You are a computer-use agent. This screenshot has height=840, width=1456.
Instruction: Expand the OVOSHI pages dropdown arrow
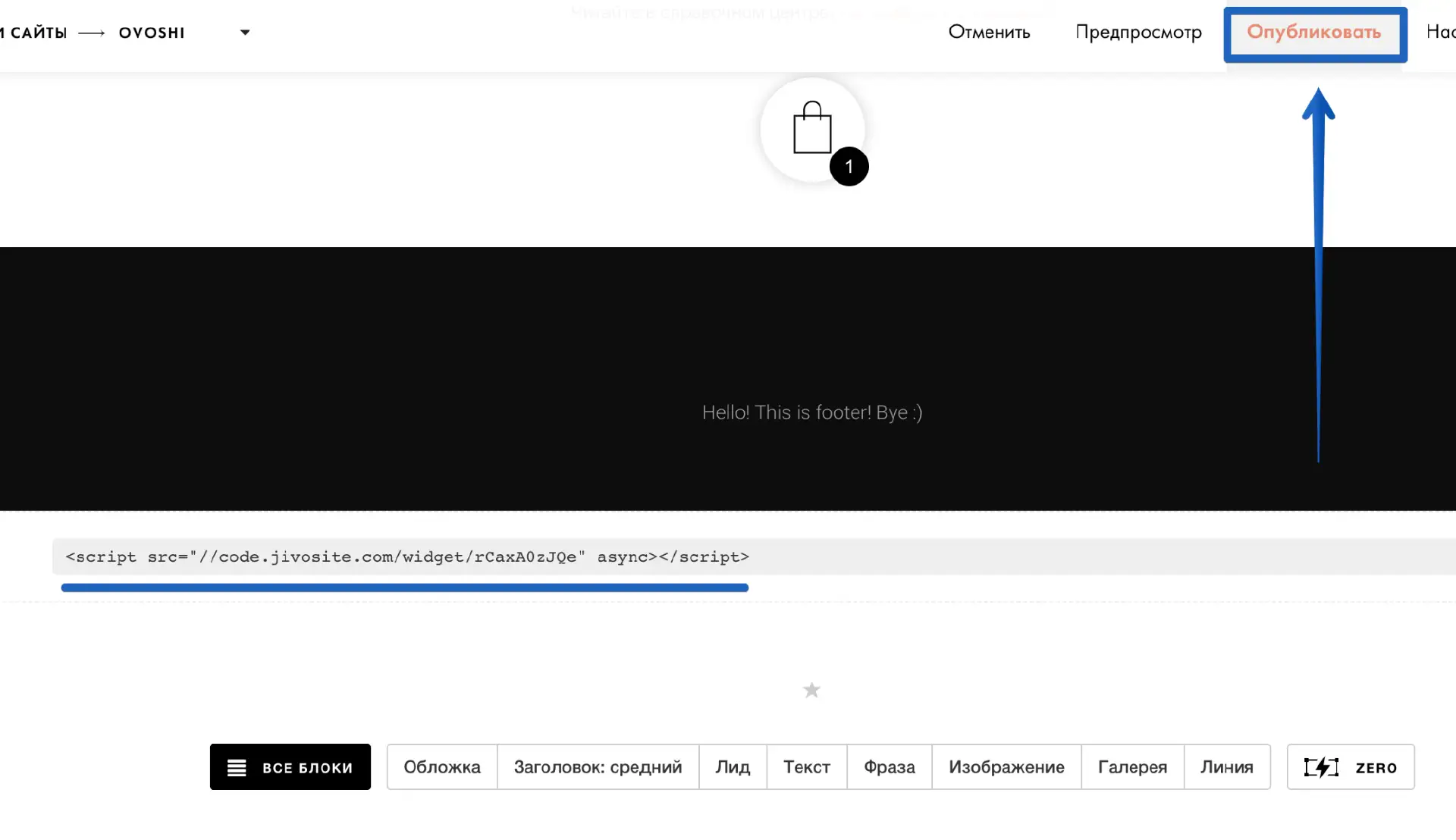[x=245, y=33]
